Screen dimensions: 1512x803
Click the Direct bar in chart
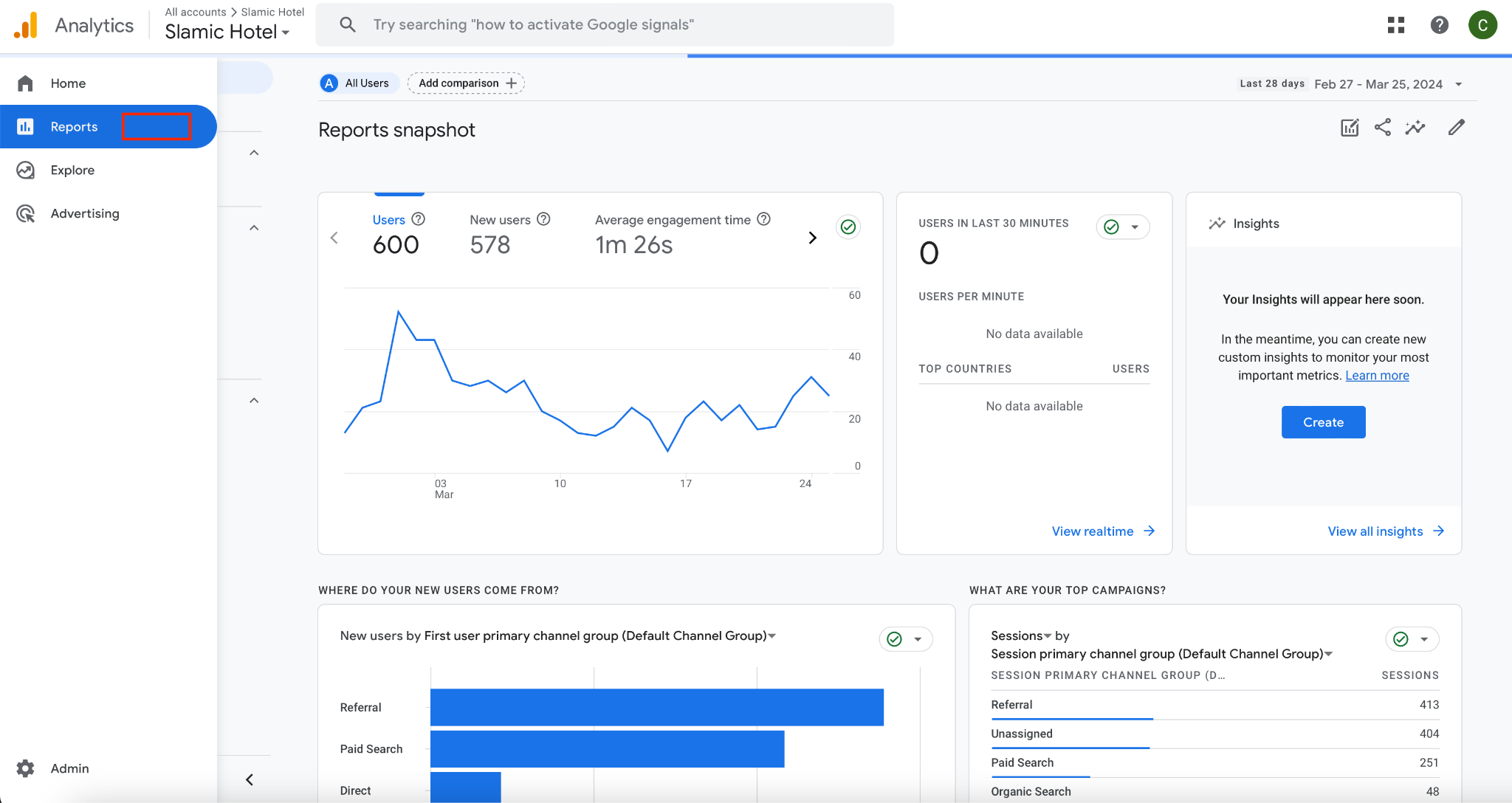click(465, 788)
